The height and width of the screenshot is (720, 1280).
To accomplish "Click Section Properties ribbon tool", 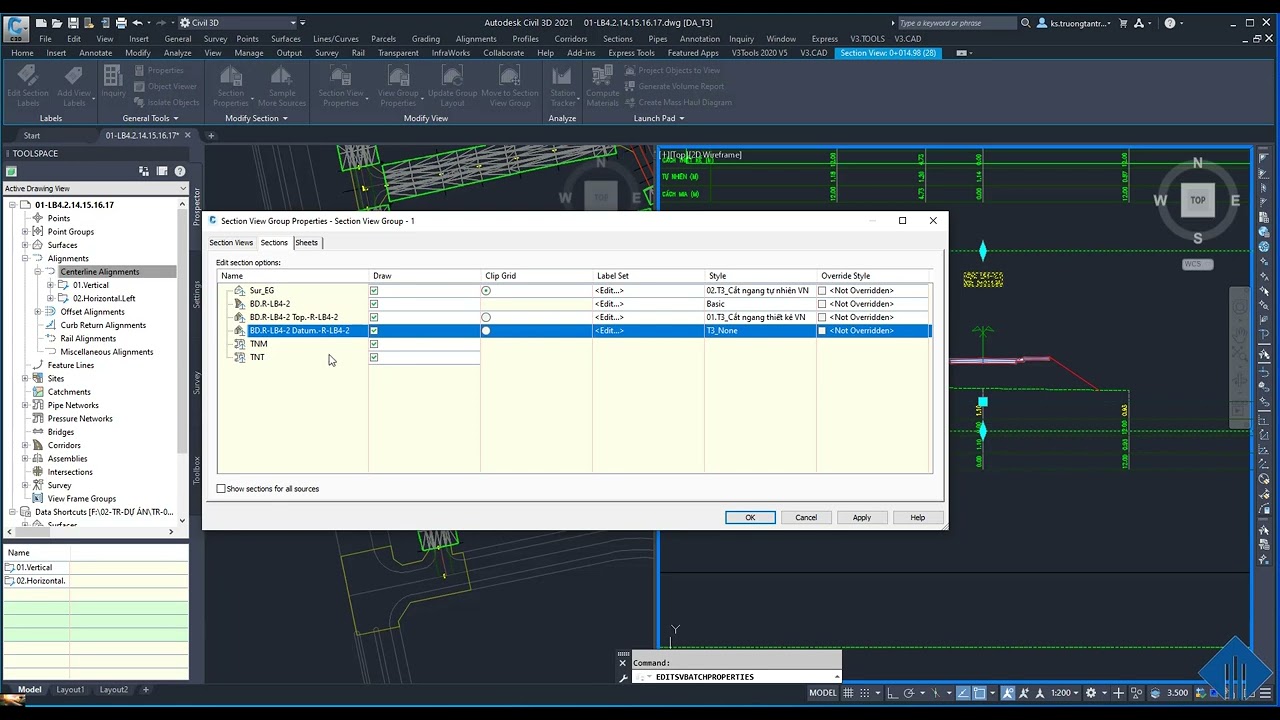I will pos(231,87).
